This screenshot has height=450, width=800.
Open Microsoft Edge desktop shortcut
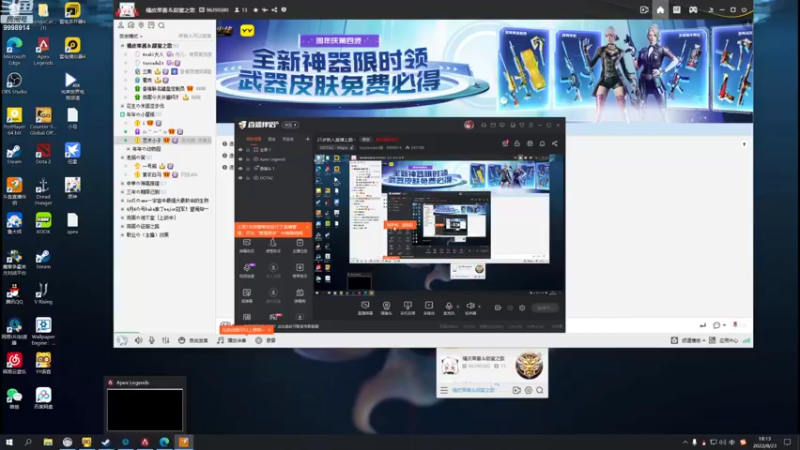(x=14, y=51)
